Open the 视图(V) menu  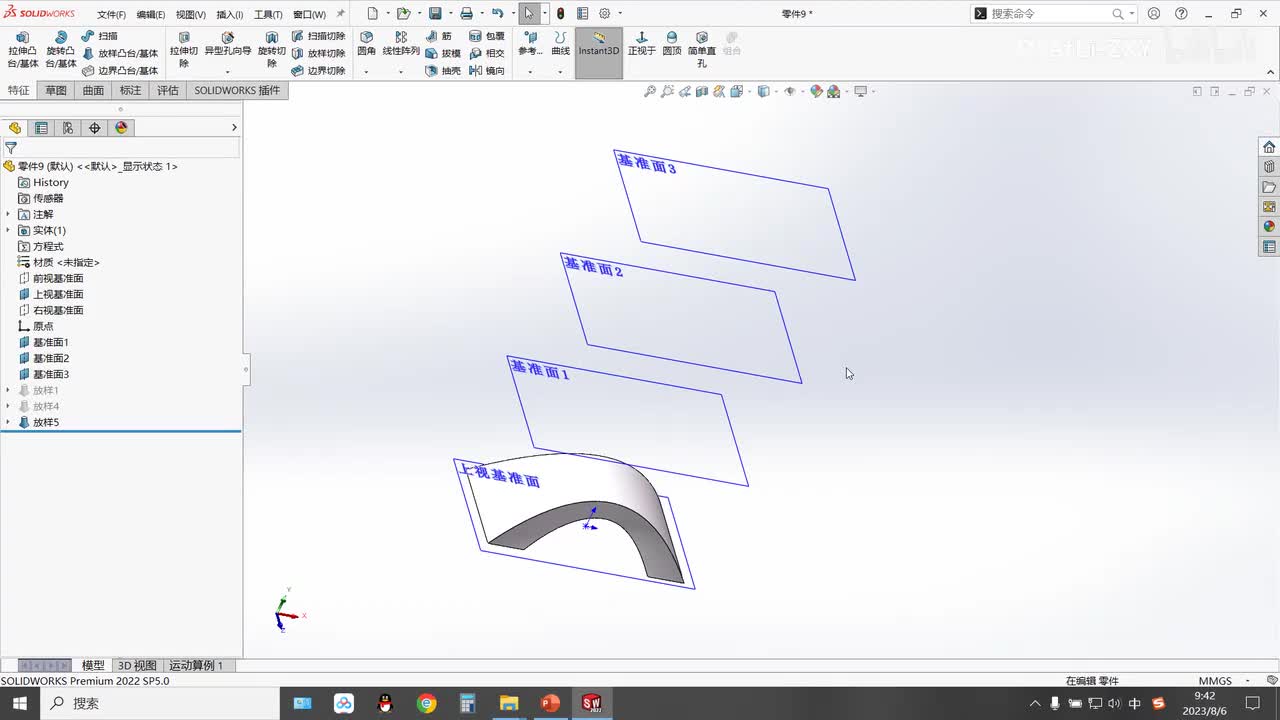point(191,15)
